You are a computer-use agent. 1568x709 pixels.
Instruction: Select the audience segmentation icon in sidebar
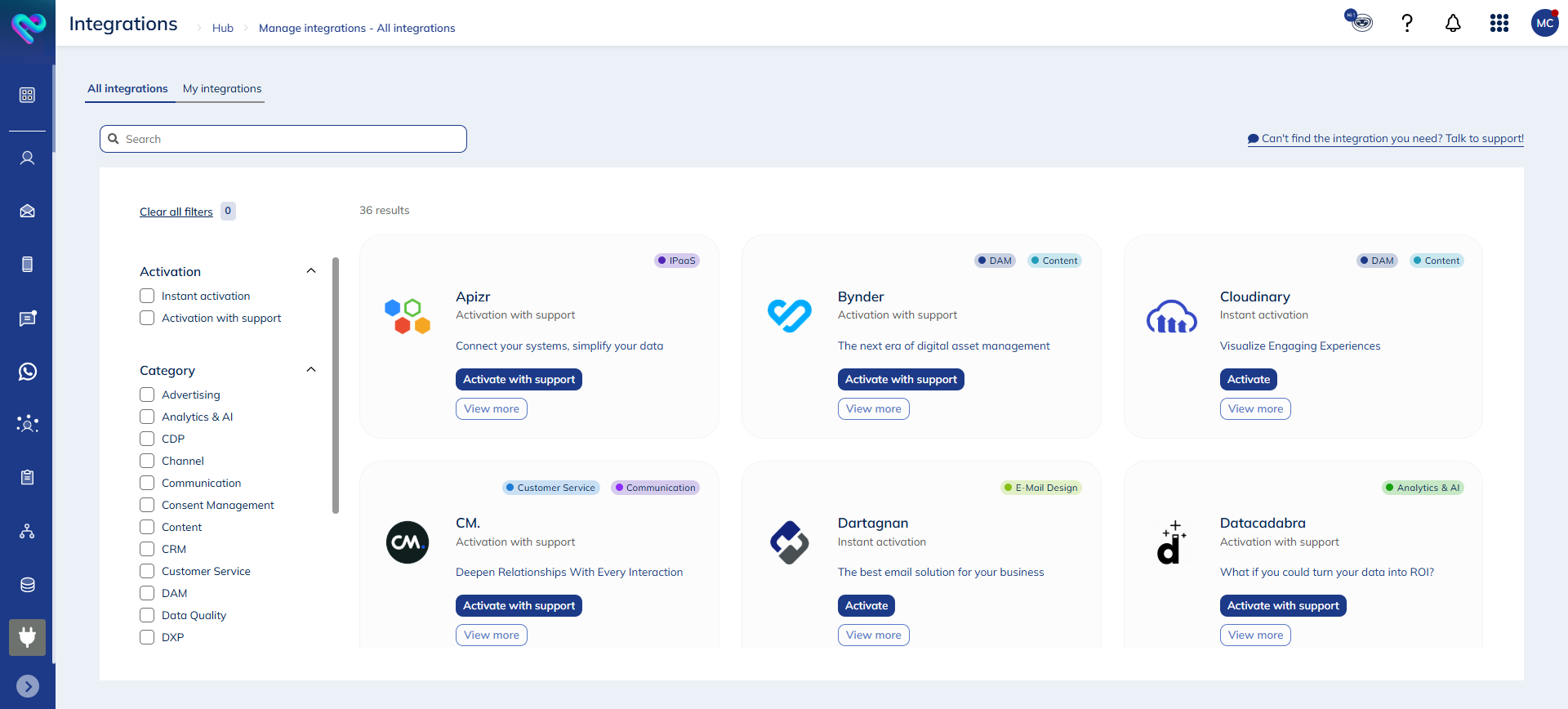coord(27,423)
